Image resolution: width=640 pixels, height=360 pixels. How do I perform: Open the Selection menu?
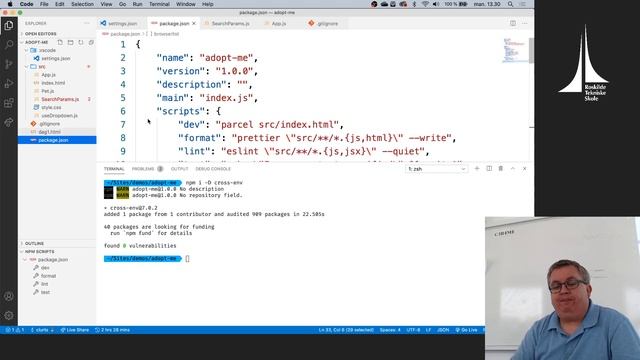(82, 4)
